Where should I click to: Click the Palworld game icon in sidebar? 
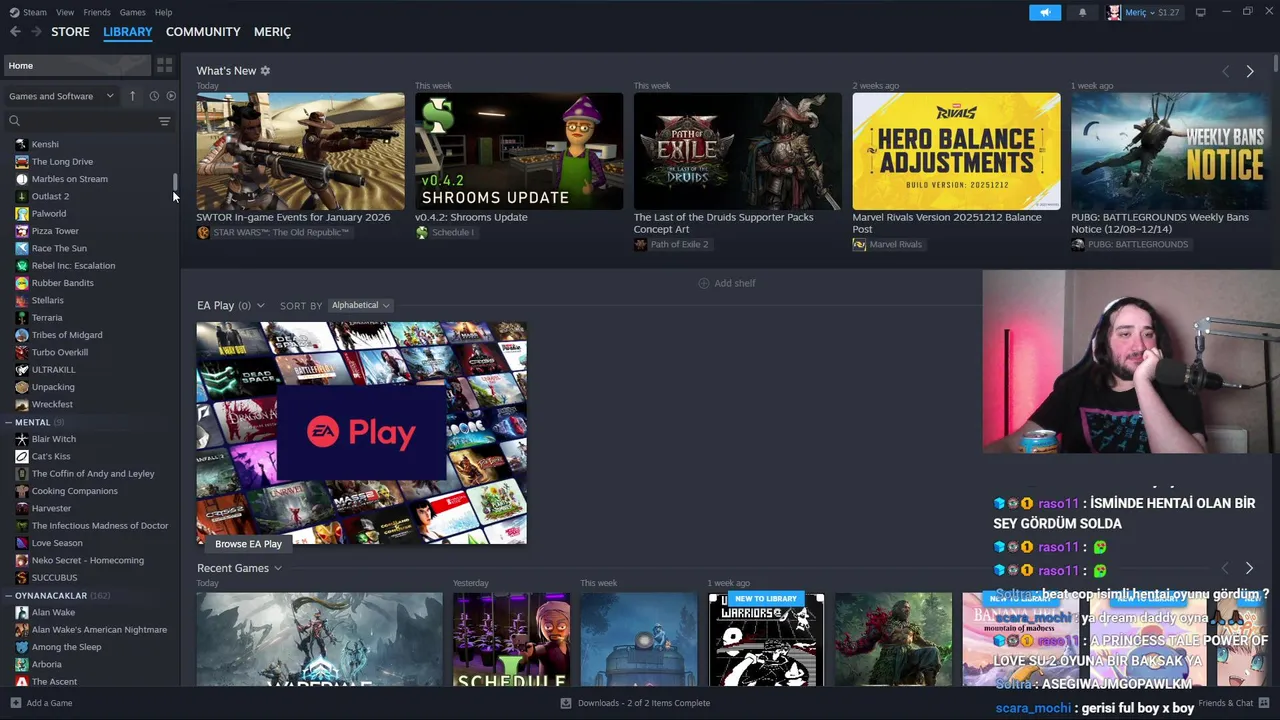(x=21, y=213)
